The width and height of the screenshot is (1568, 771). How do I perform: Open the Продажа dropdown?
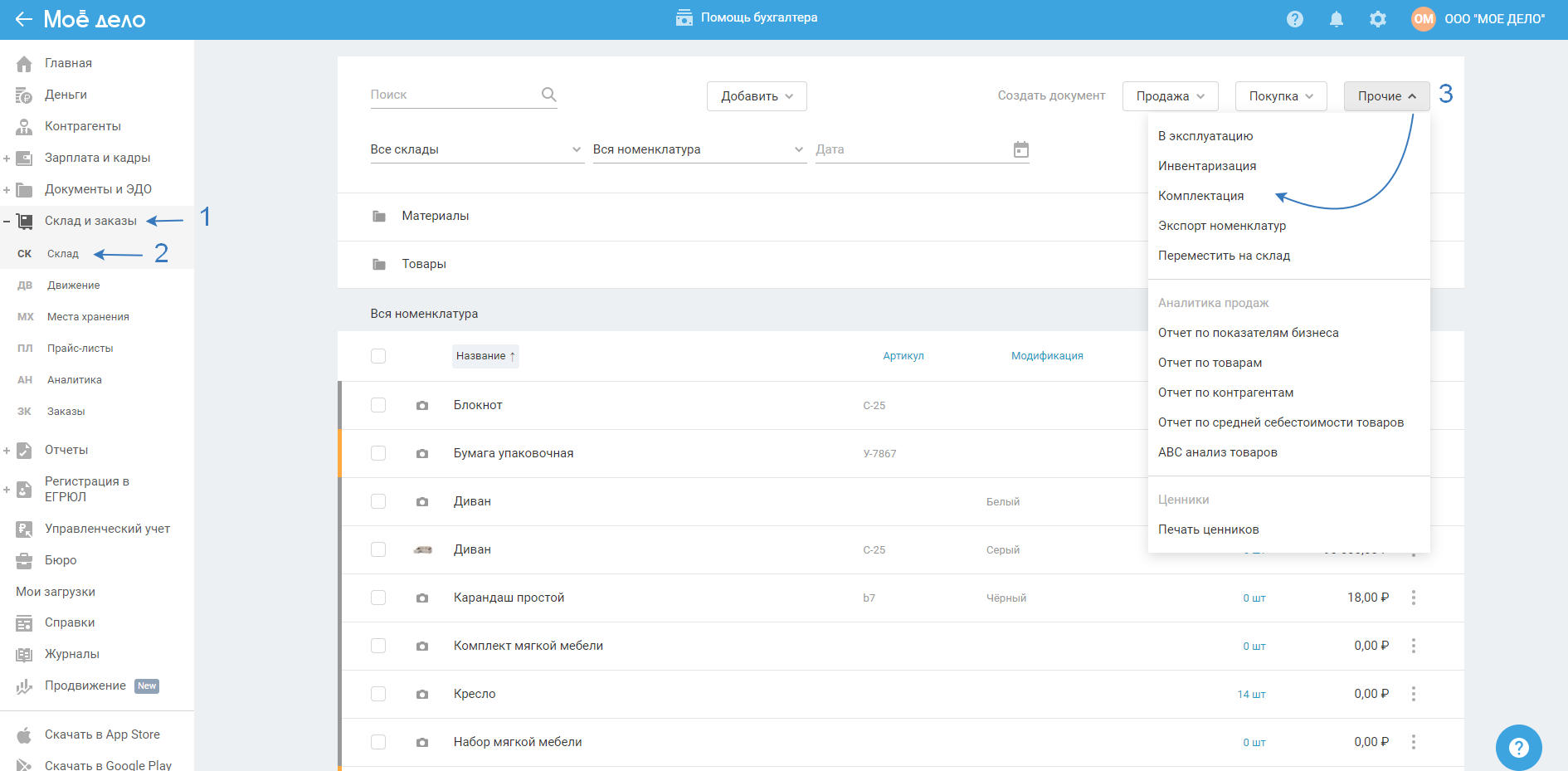(1170, 96)
